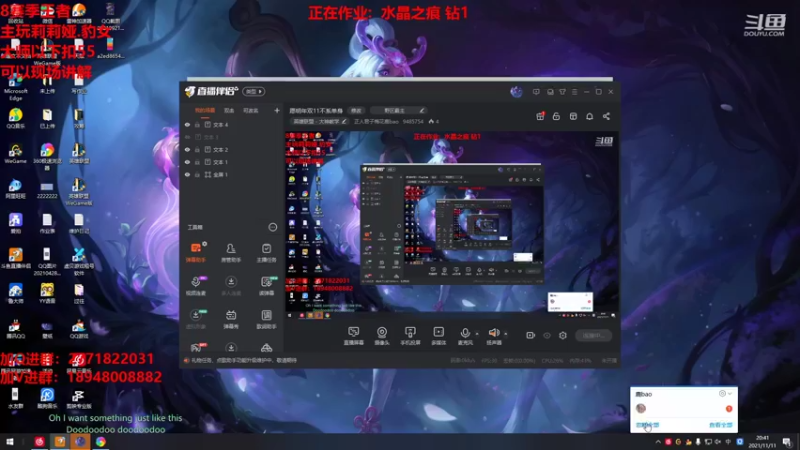Viewport: 800px width, 450px height.
Task: Toggle preview eye icon in bottom bar
Action: click(547, 335)
